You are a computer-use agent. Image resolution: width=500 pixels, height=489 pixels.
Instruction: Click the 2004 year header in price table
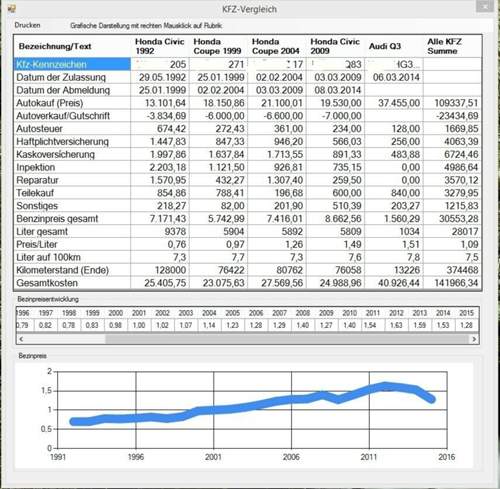[x=209, y=313]
